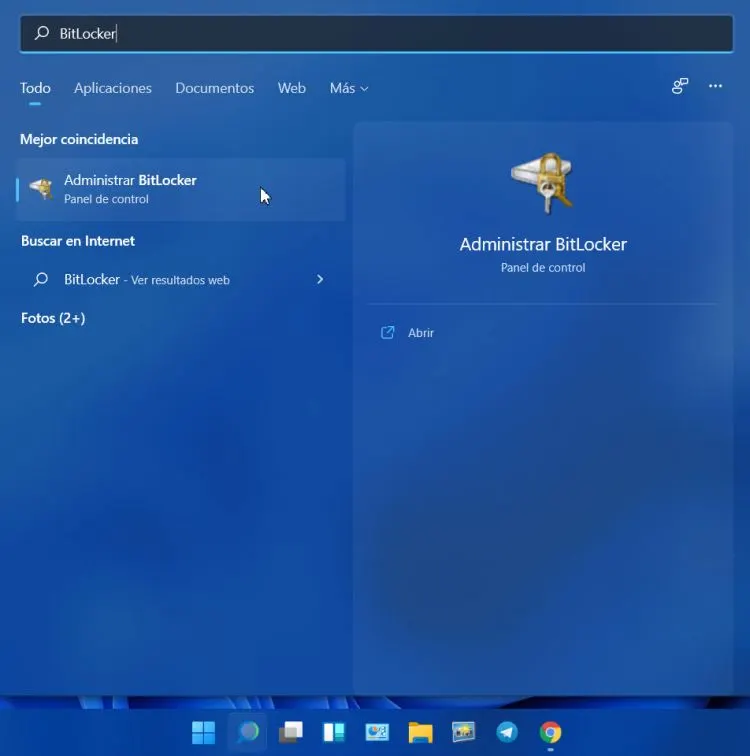Click the Abrir open-external icon
750x756 pixels.
point(388,332)
